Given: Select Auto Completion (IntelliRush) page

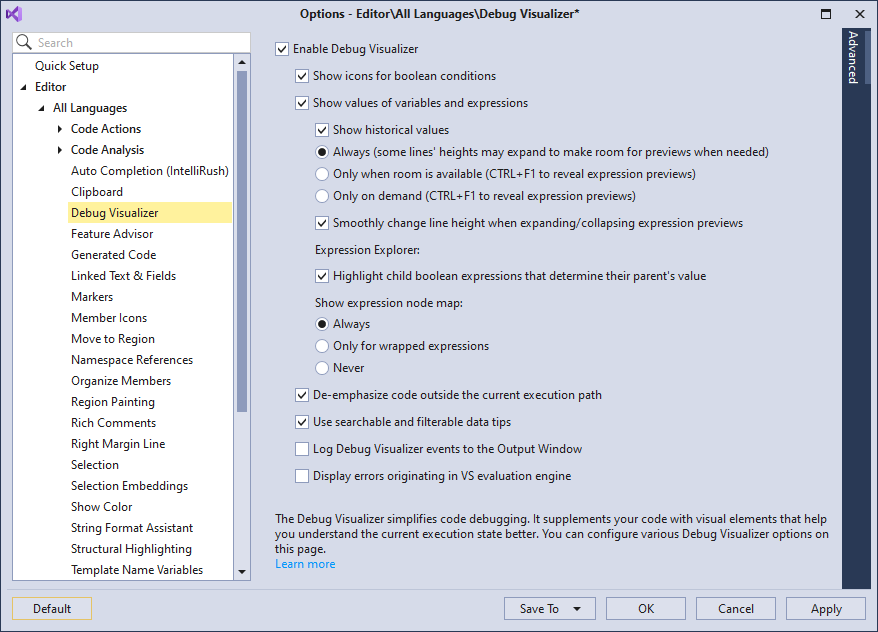Looking at the screenshot, I should tap(150, 171).
